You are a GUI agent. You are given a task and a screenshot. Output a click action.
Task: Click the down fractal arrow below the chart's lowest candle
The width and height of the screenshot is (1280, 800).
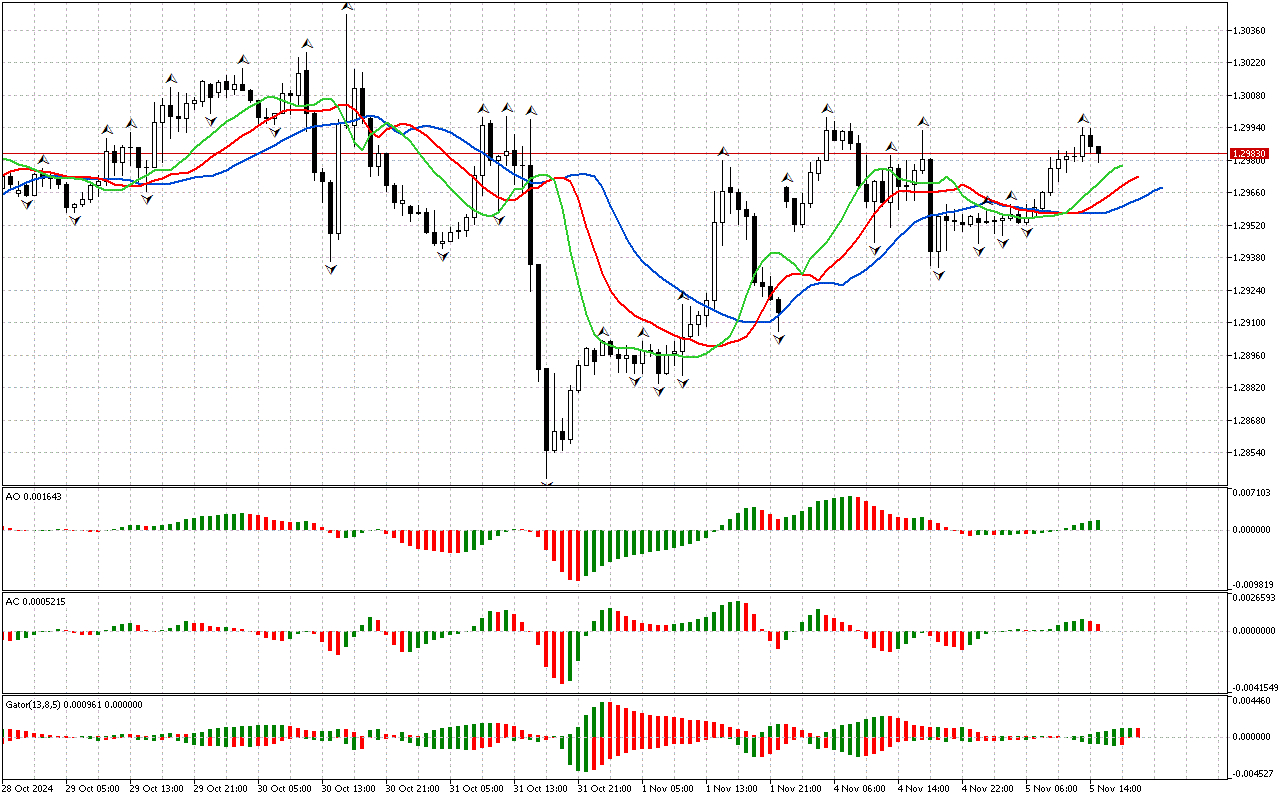(547, 484)
